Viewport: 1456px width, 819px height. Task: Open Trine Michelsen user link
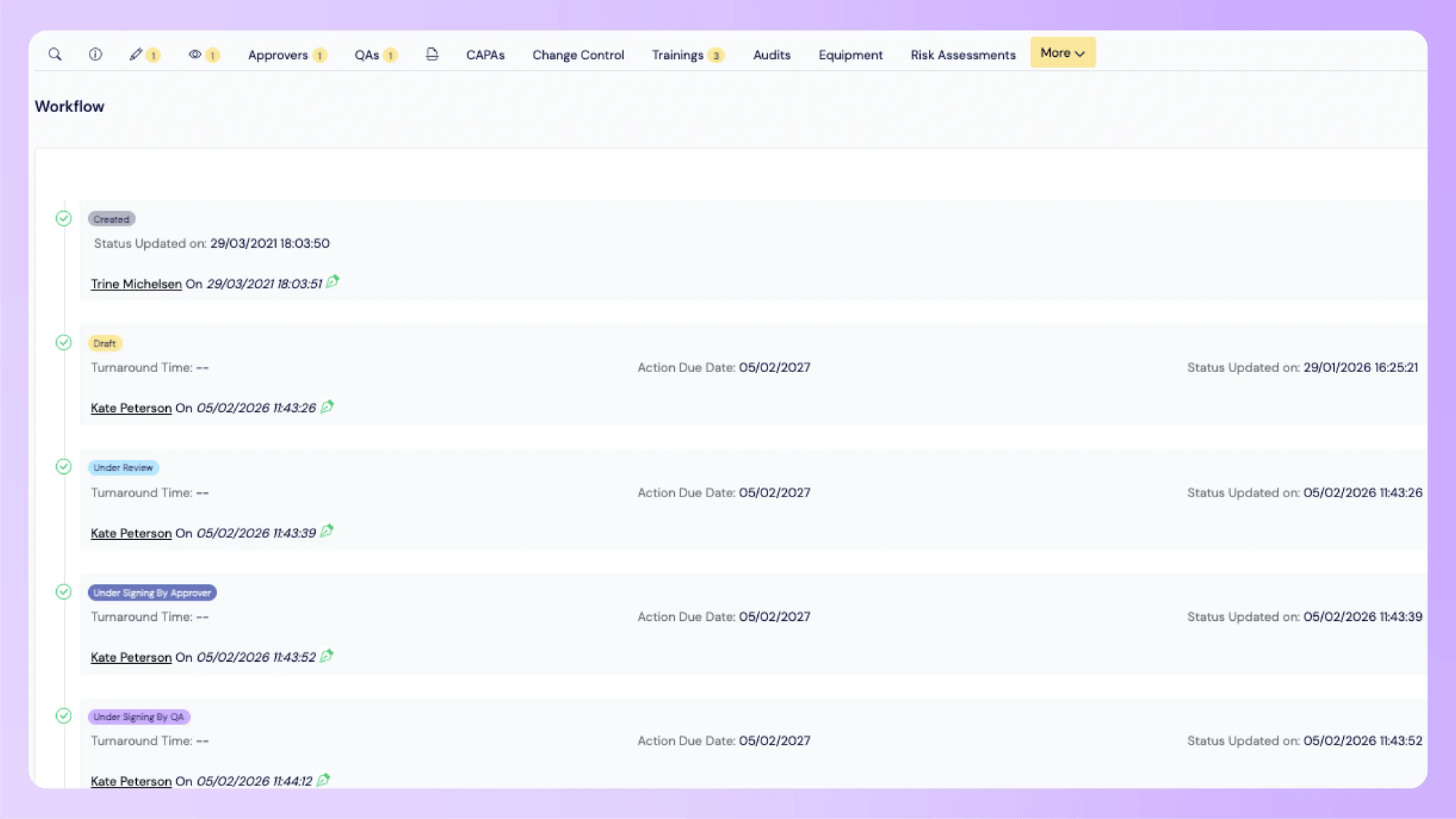pos(136,284)
